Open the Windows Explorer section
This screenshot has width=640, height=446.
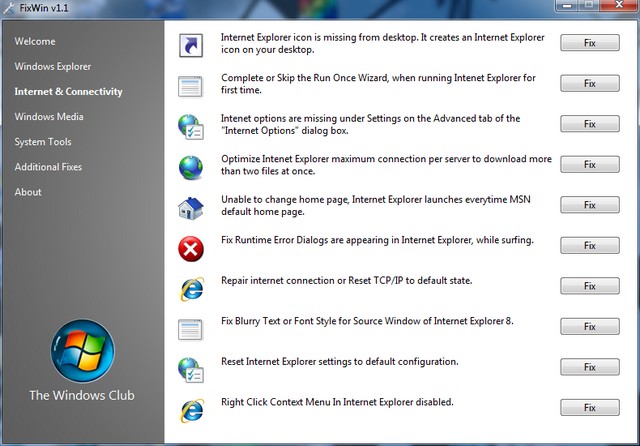(x=53, y=67)
